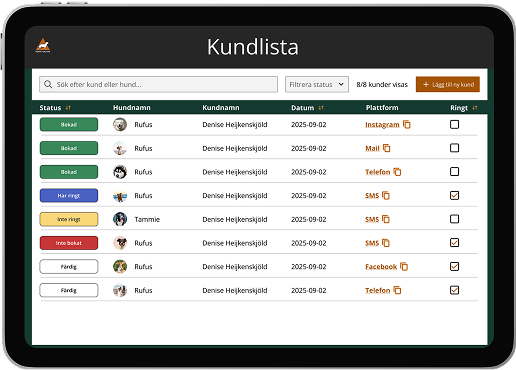
Task: Sort by Datum column arrows
Action: pos(321,108)
